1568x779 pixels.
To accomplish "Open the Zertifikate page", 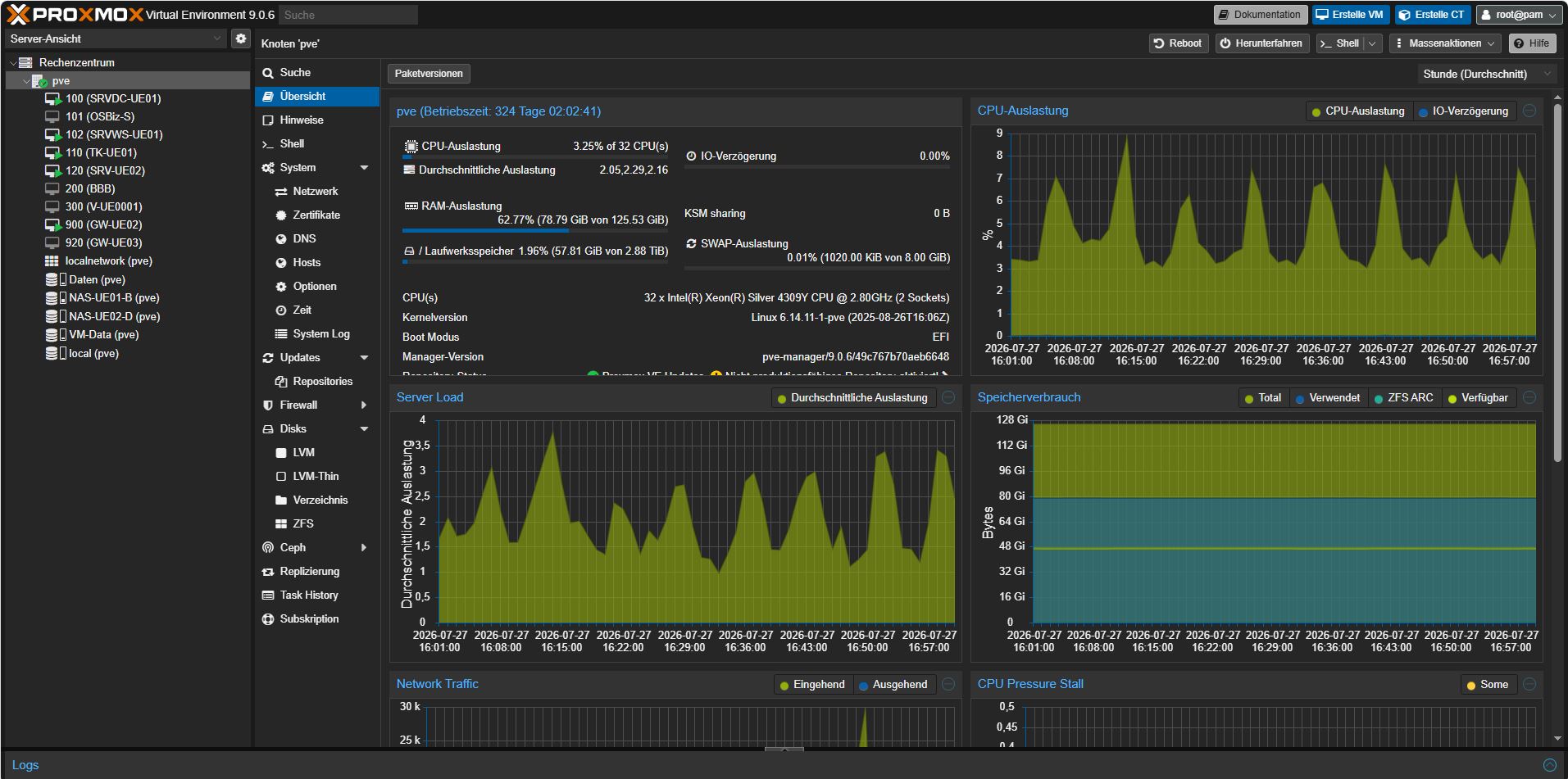I will pyautogui.click(x=317, y=215).
